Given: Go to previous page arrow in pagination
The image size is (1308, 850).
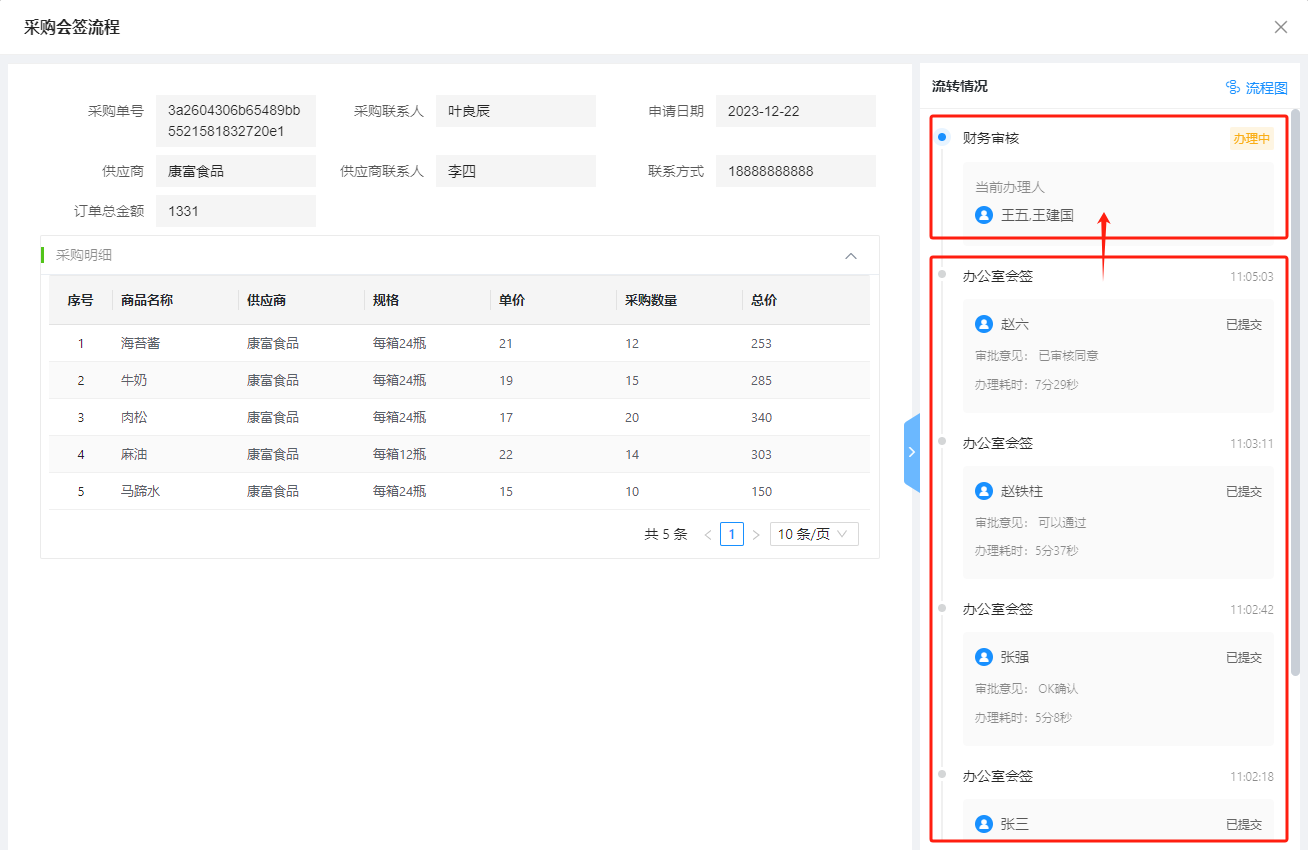Looking at the screenshot, I should pyautogui.click(x=708, y=535).
